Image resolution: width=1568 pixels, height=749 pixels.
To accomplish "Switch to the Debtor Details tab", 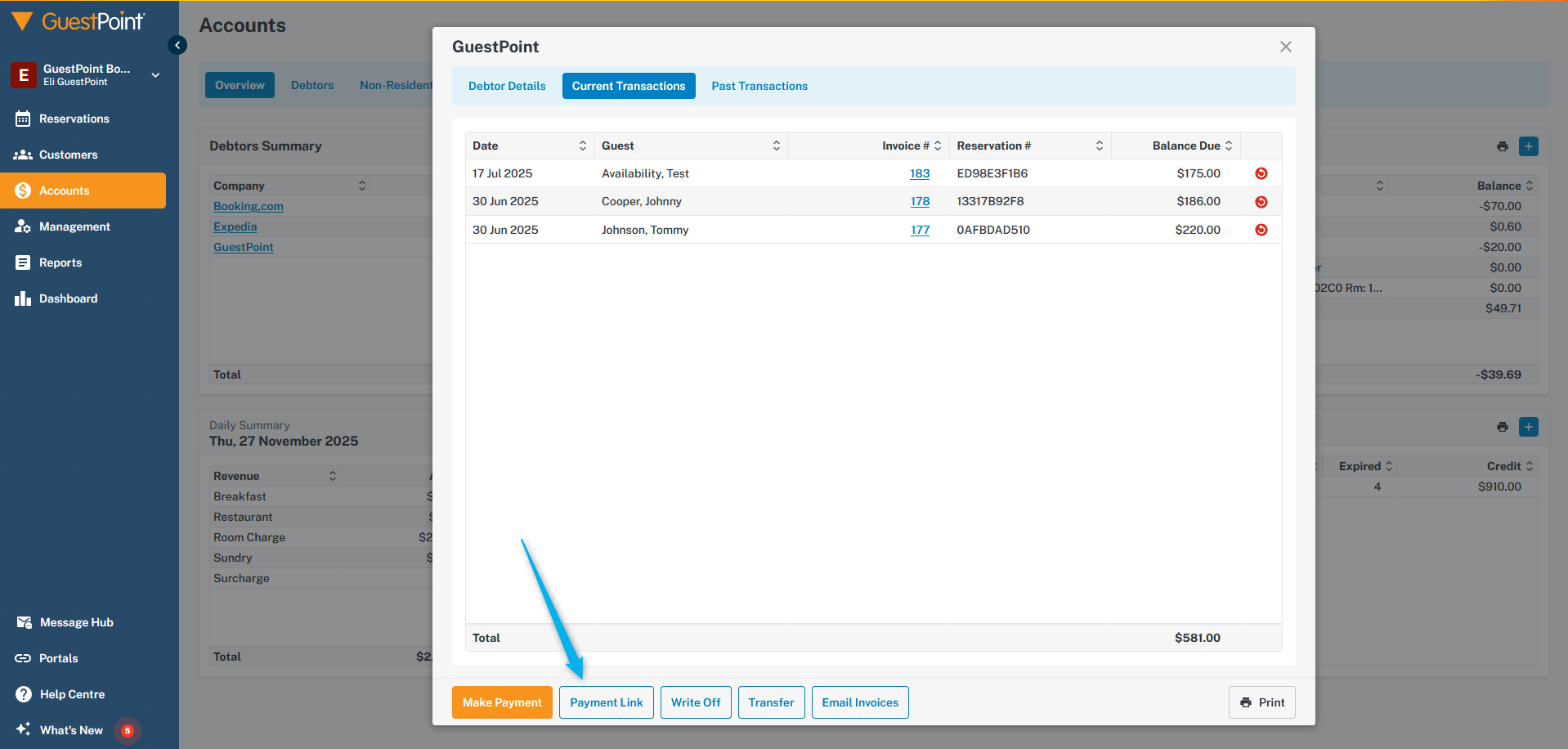I will pyautogui.click(x=507, y=86).
